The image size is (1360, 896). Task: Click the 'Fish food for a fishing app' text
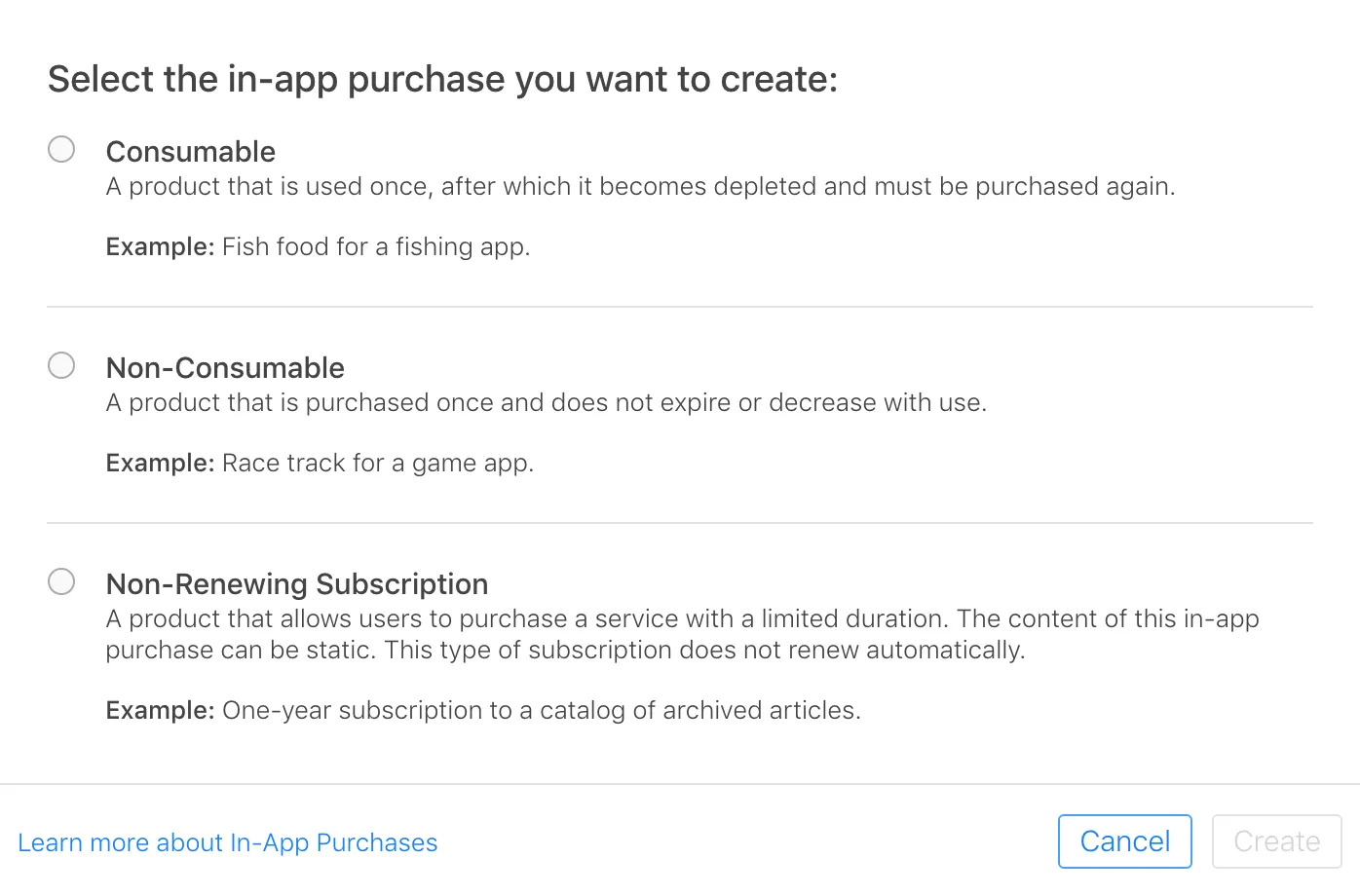[x=376, y=247]
